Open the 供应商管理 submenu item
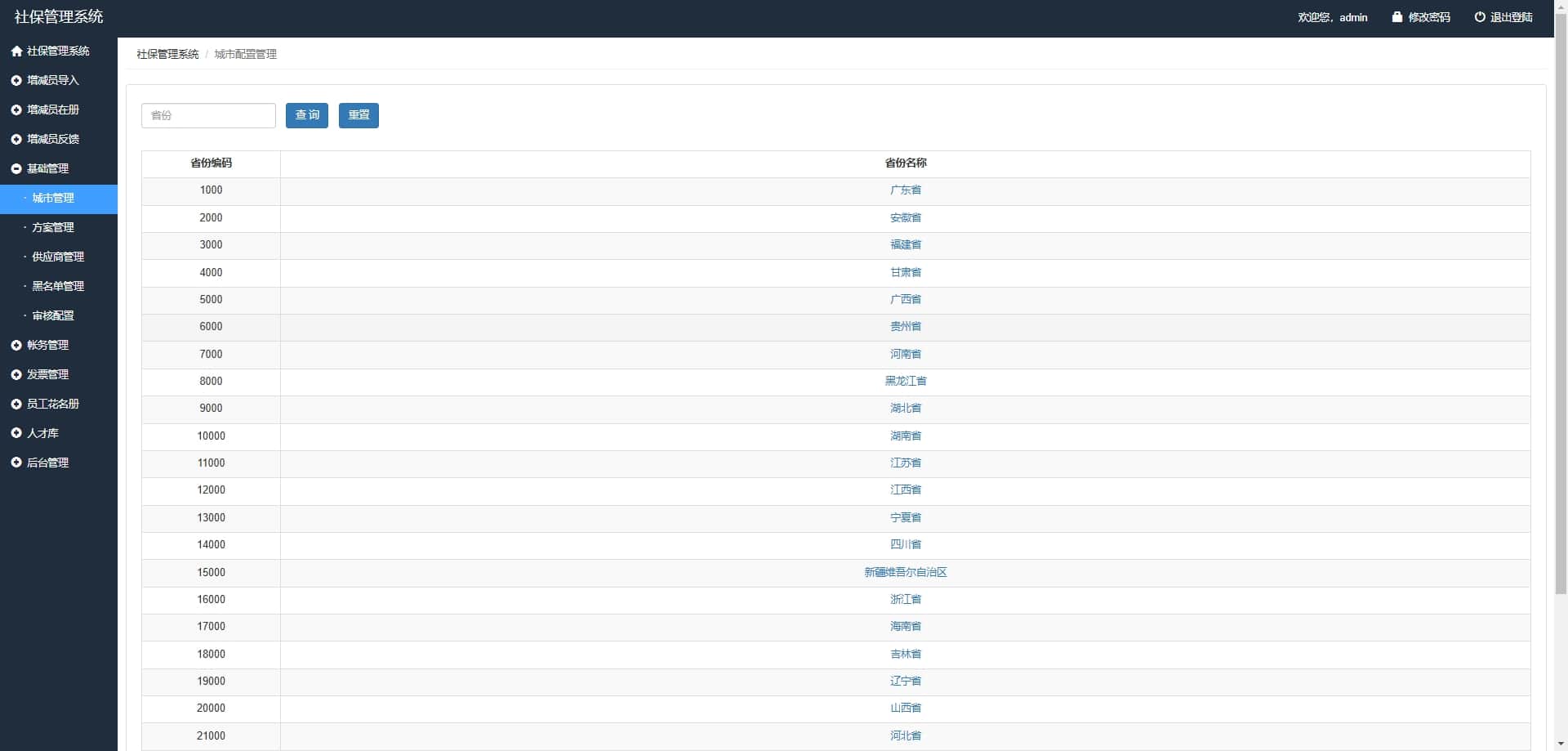Image resolution: width=1568 pixels, height=751 pixels. coord(59,257)
